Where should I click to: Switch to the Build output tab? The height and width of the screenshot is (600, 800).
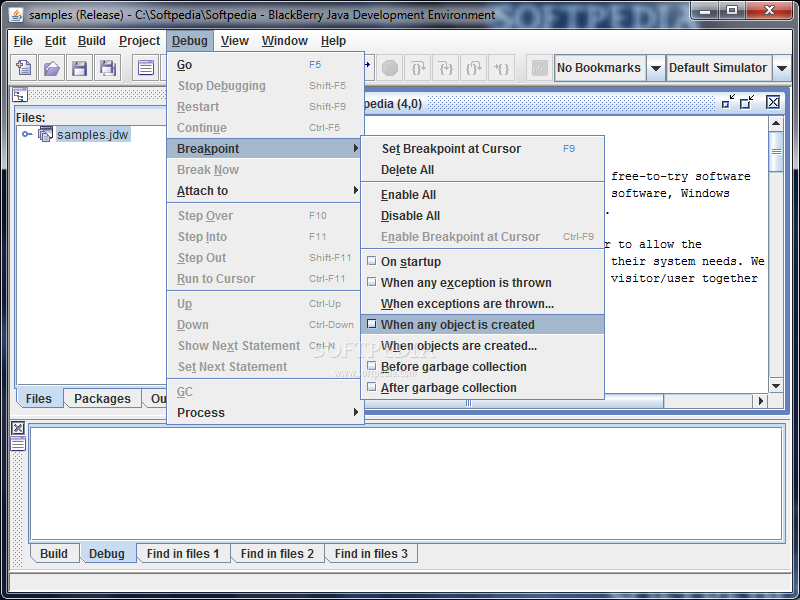54,554
